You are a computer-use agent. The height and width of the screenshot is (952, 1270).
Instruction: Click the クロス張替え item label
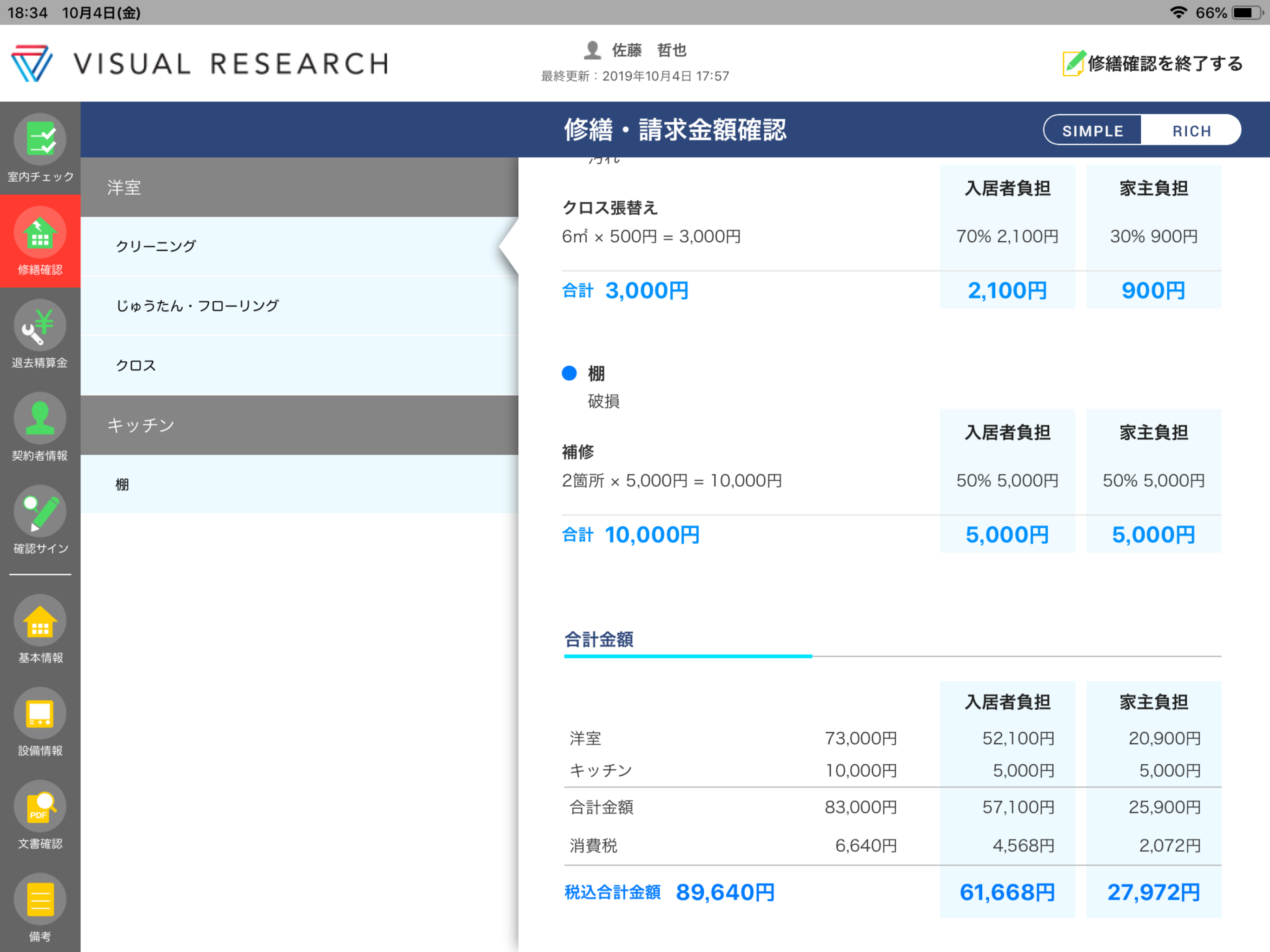[610, 207]
